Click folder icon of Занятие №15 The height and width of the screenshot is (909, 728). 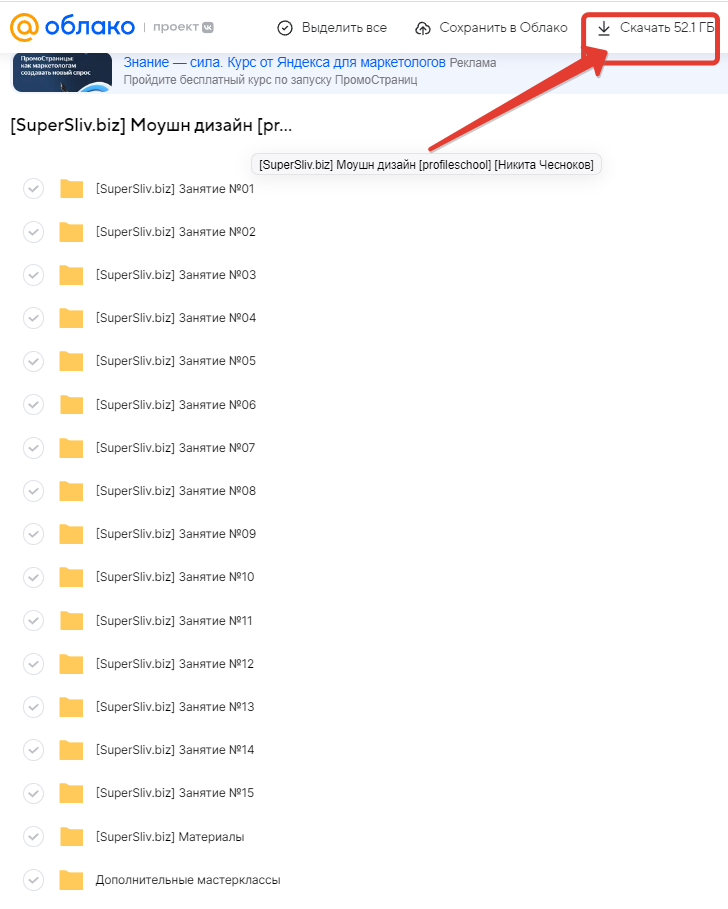tap(71, 793)
